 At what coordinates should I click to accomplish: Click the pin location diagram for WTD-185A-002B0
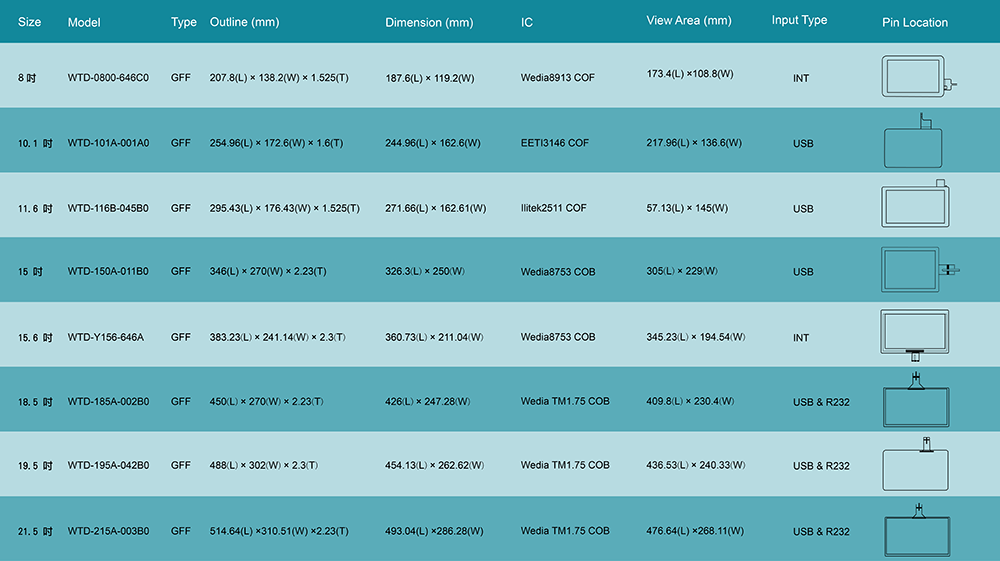916,400
